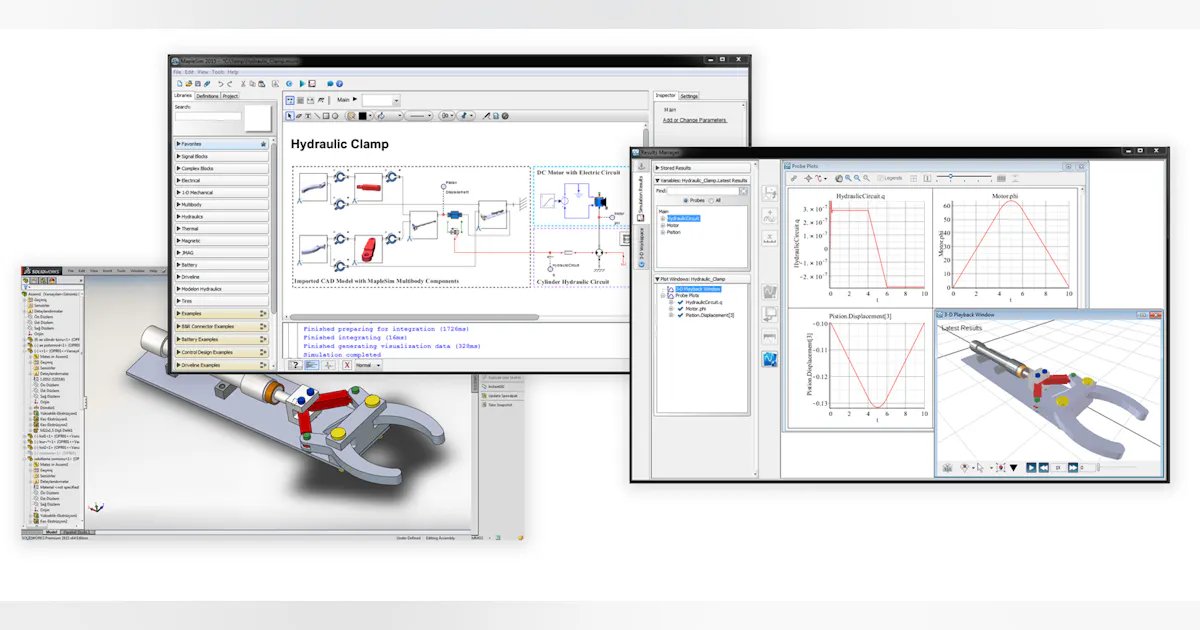Click the Model tab in SolidWorks window
The height and width of the screenshot is (630, 1200).
coord(51,532)
